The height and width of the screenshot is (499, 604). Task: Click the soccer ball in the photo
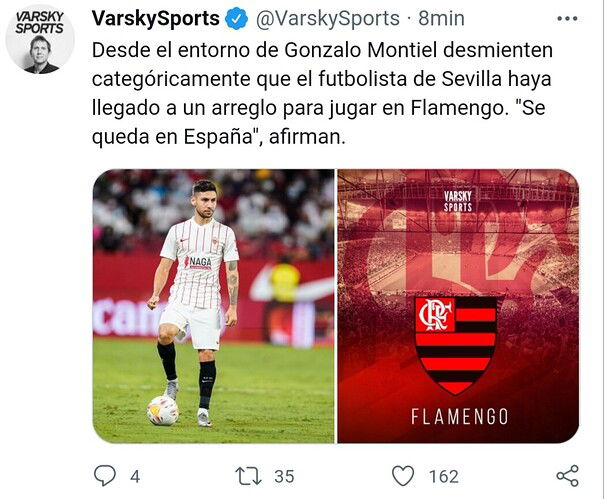(x=163, y=411)
